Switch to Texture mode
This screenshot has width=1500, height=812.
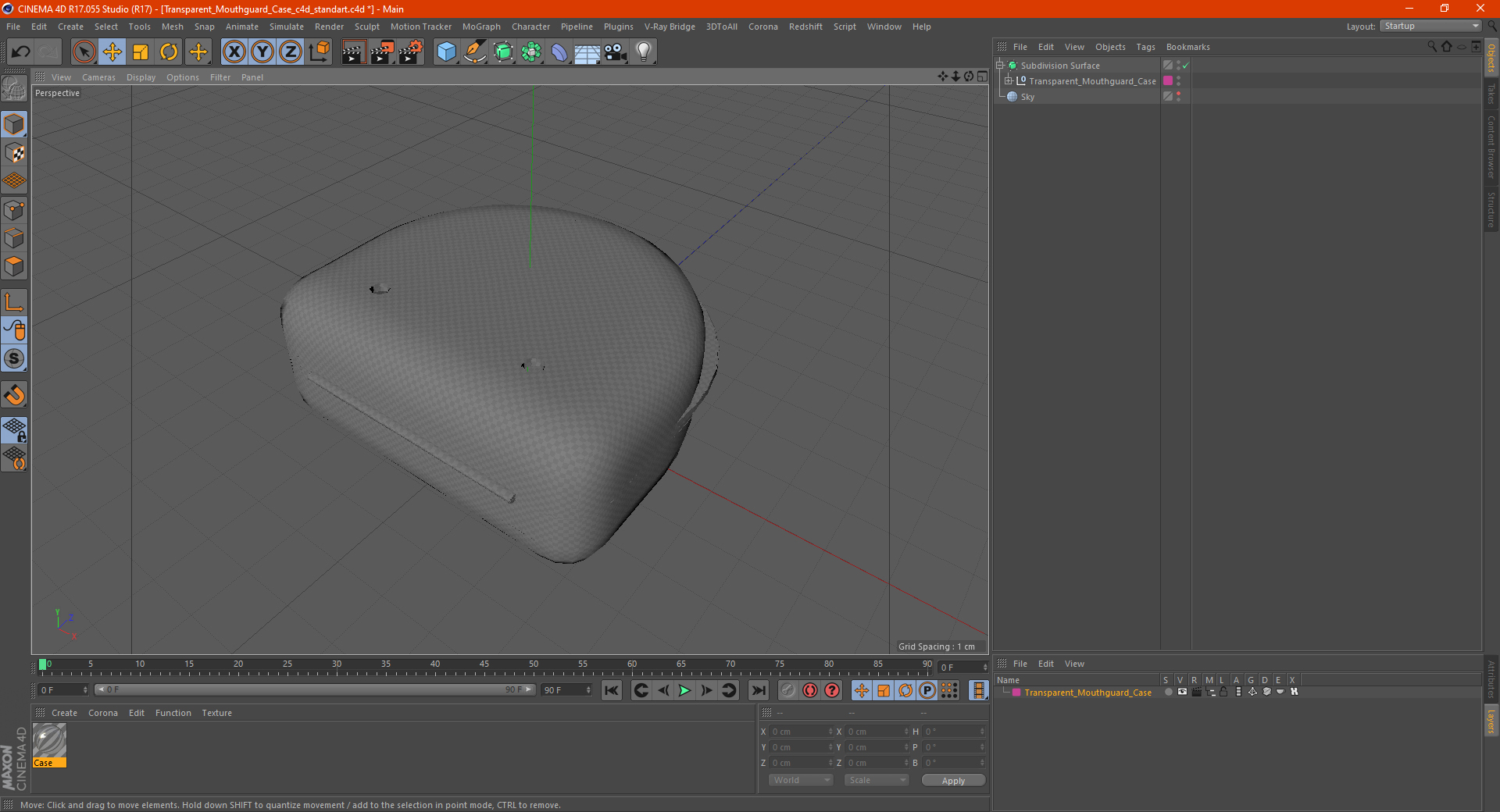[x=14, y=153]
